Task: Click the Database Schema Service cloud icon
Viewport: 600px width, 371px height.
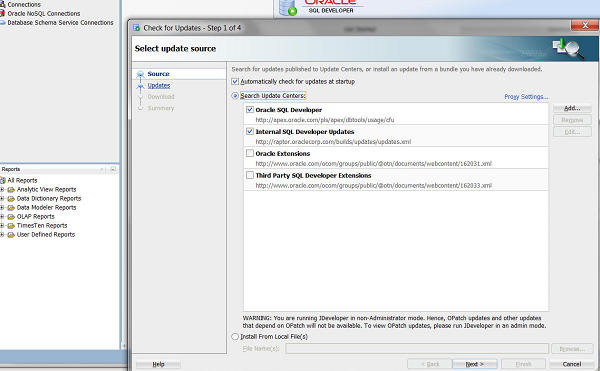Action: tap(2, 23)
